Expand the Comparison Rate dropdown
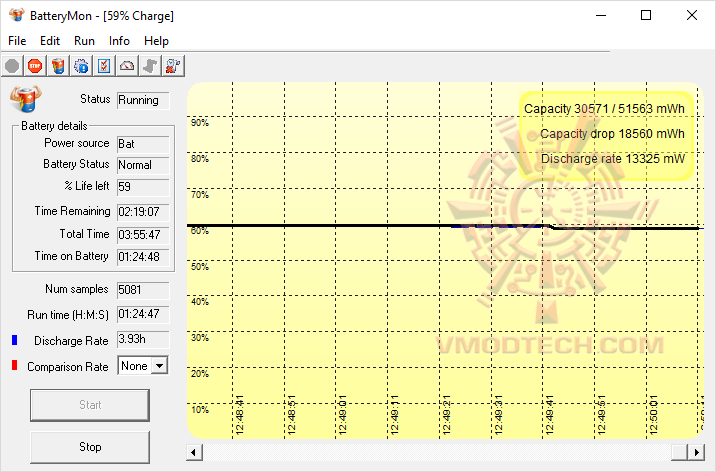Screen dimensions: 716x472 coord(159,366)
